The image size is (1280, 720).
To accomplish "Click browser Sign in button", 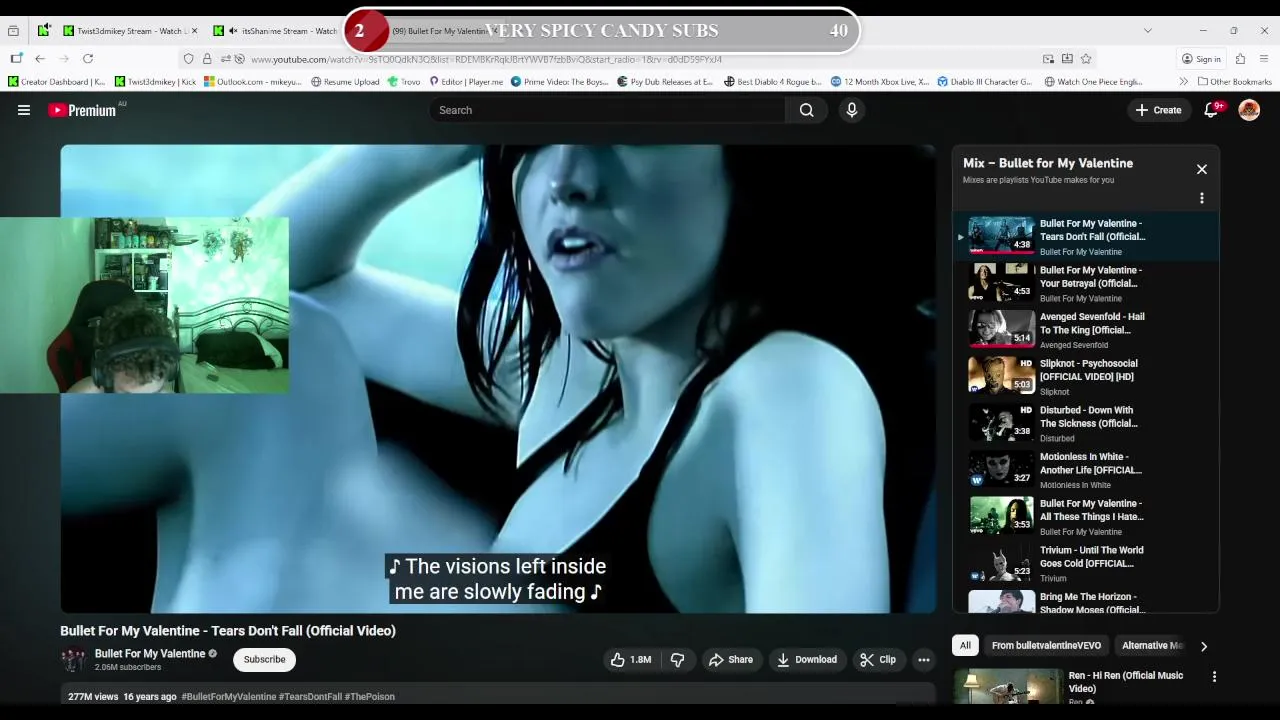I will click(1201, 59).
